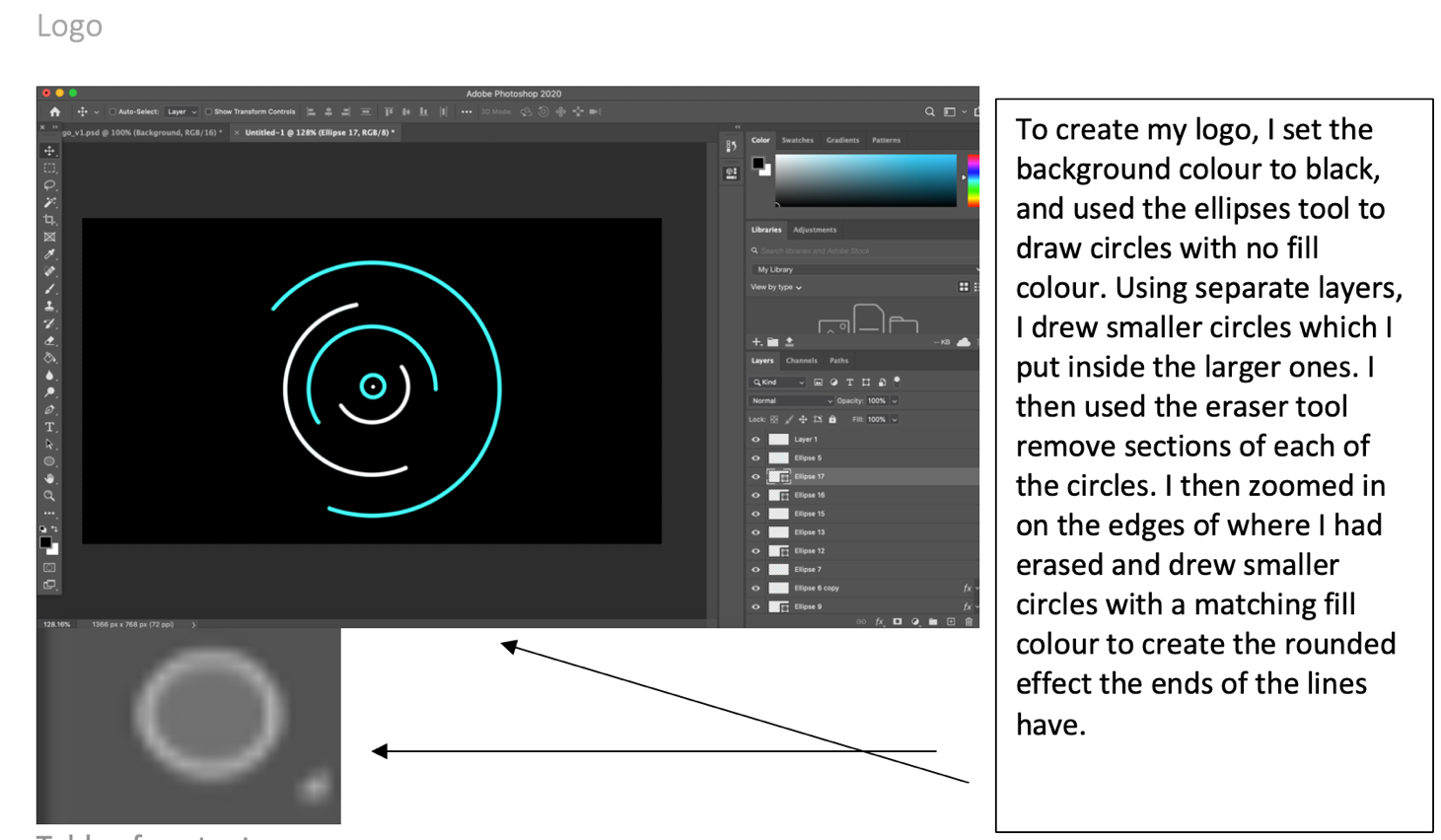Select the Blur tool

coord(49,376)
